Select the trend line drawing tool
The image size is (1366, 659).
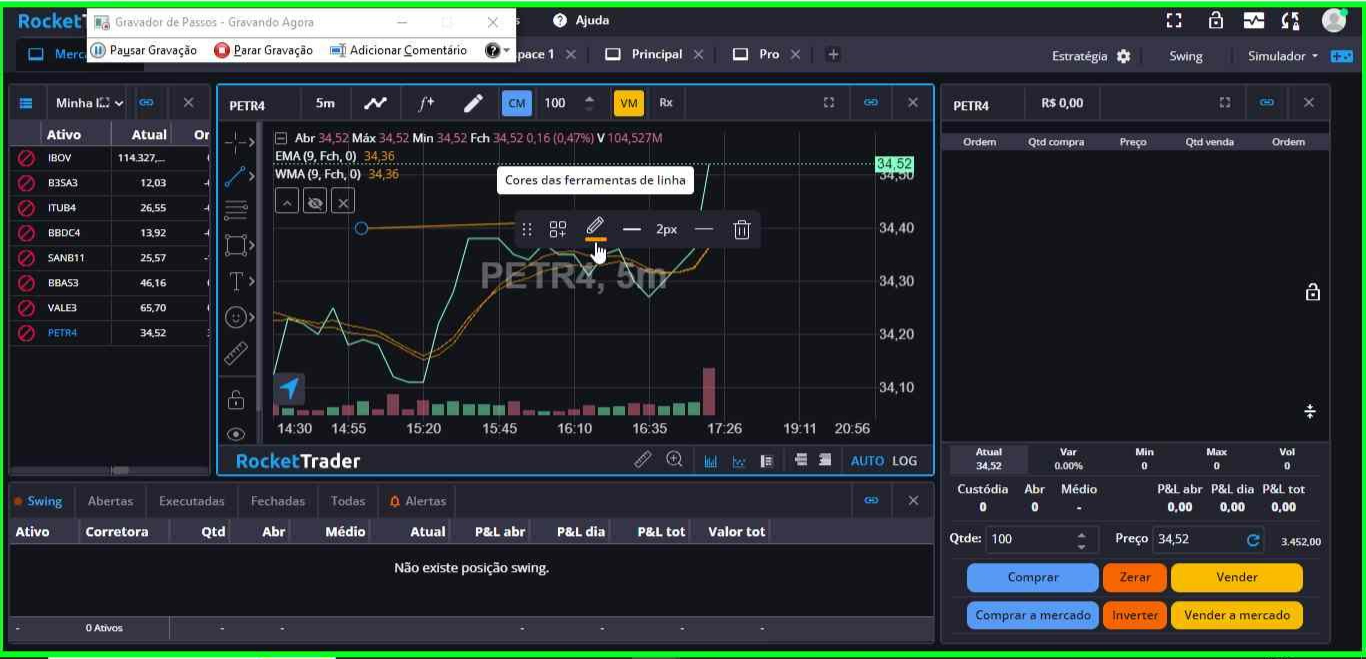pyautogui.click(x=236, y=177)
